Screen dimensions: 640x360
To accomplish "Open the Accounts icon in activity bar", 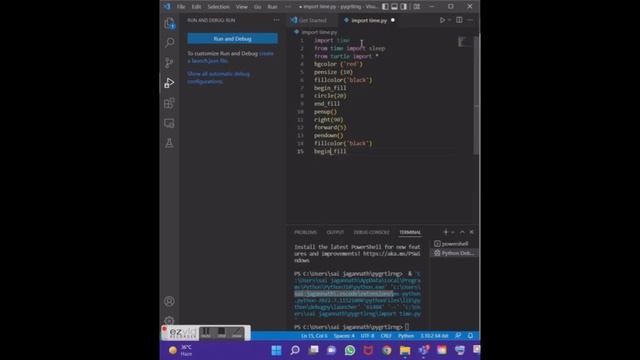I will (169, 301).
